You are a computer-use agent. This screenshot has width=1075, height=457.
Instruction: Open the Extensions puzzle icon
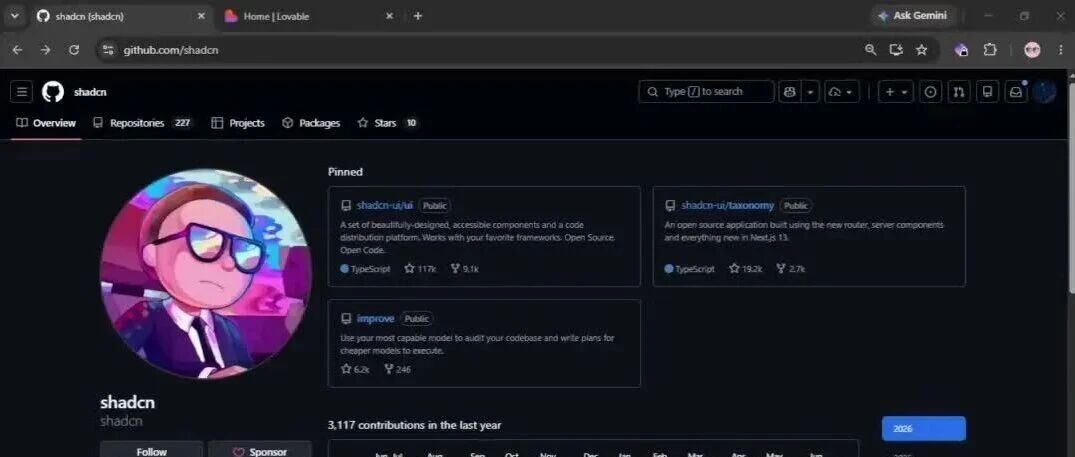click(x=990, y=50)
